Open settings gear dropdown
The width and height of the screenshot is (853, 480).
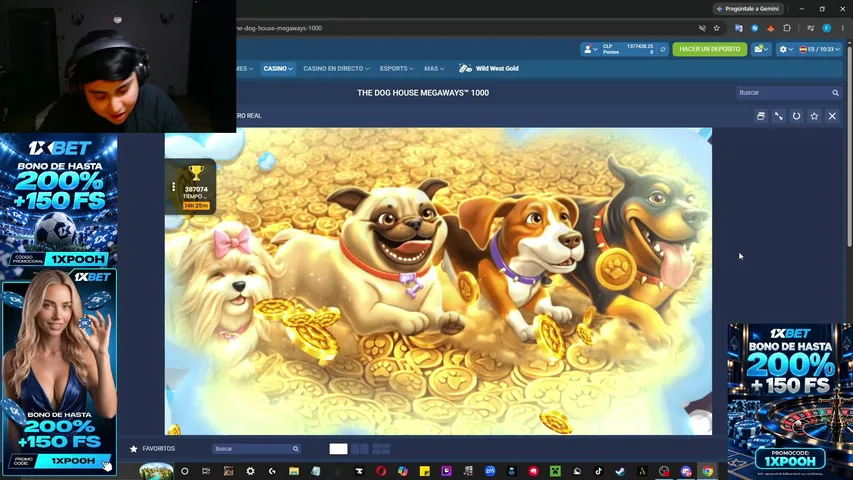(x=786, y=49)
